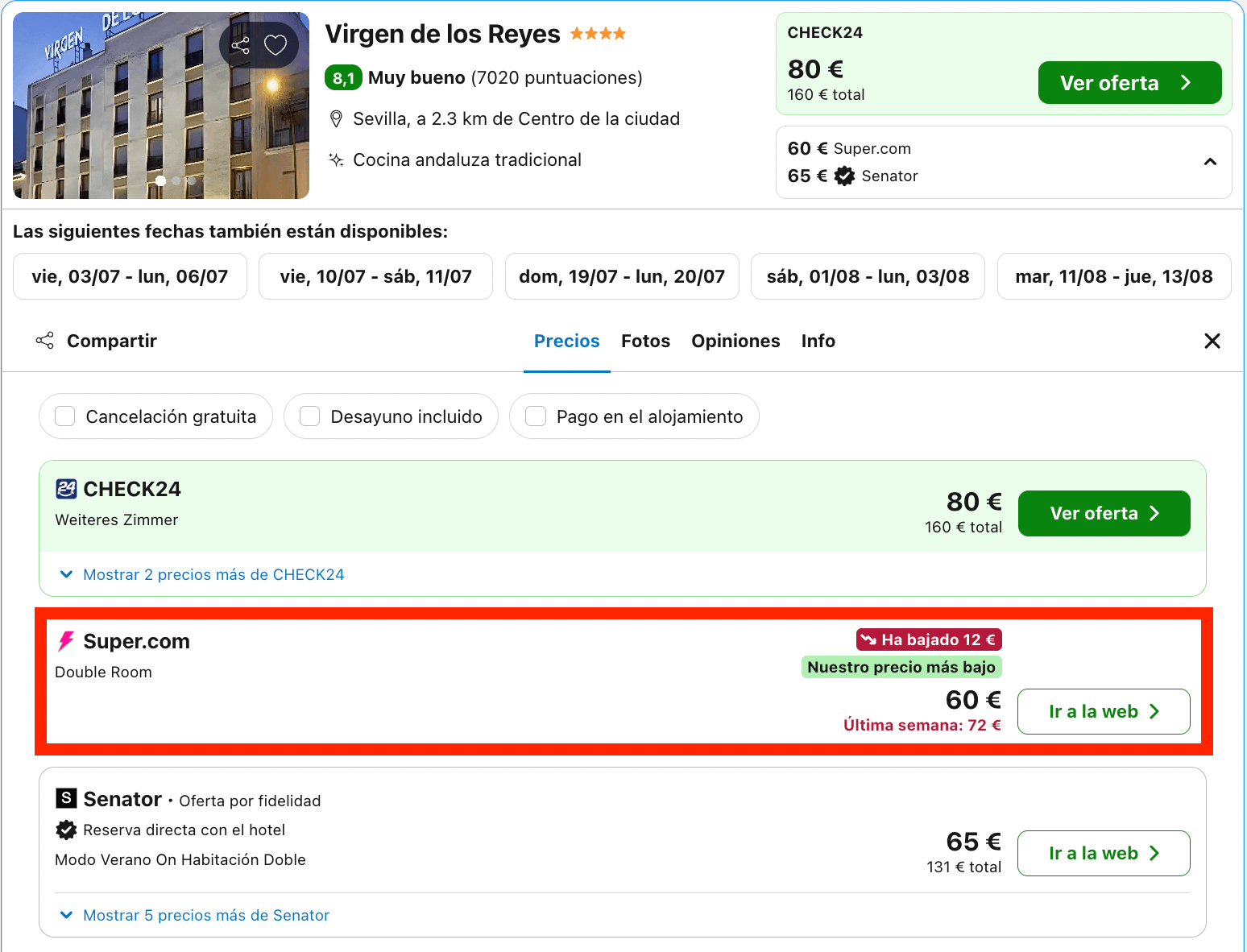
Task: Click the Última semana: 72 € text
Action: click(922, 725)
